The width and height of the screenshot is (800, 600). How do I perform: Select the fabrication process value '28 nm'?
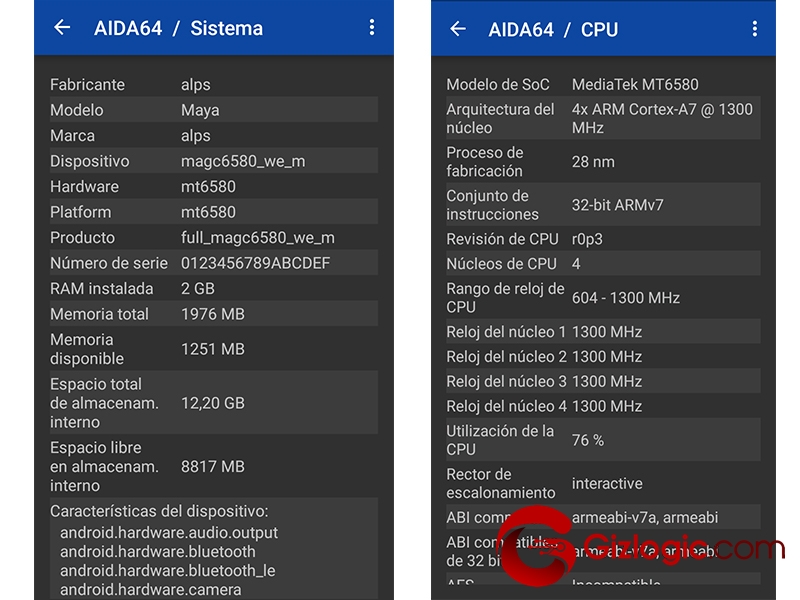point(593,162)
